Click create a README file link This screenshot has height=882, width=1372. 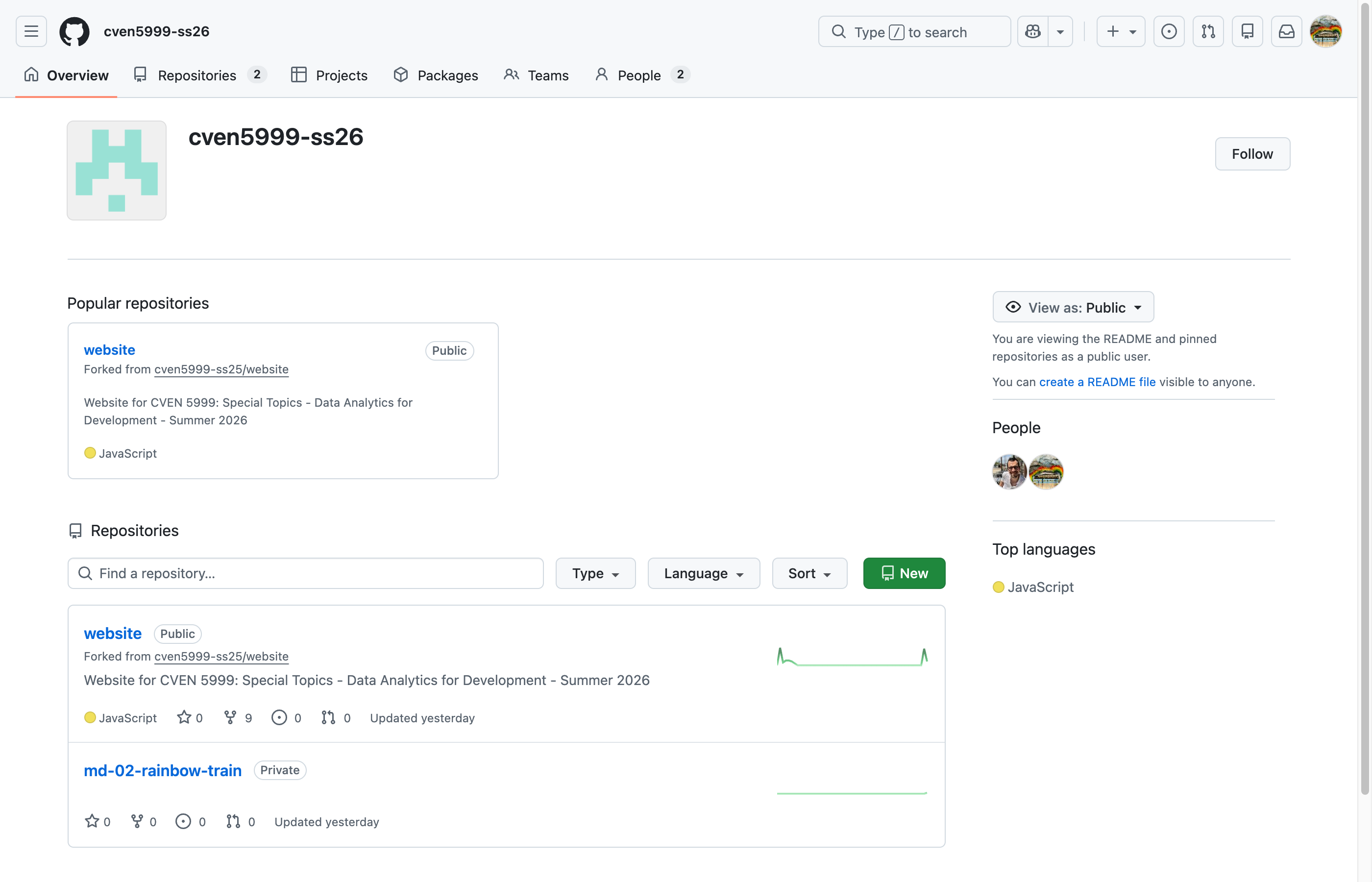coord(1097,382)
